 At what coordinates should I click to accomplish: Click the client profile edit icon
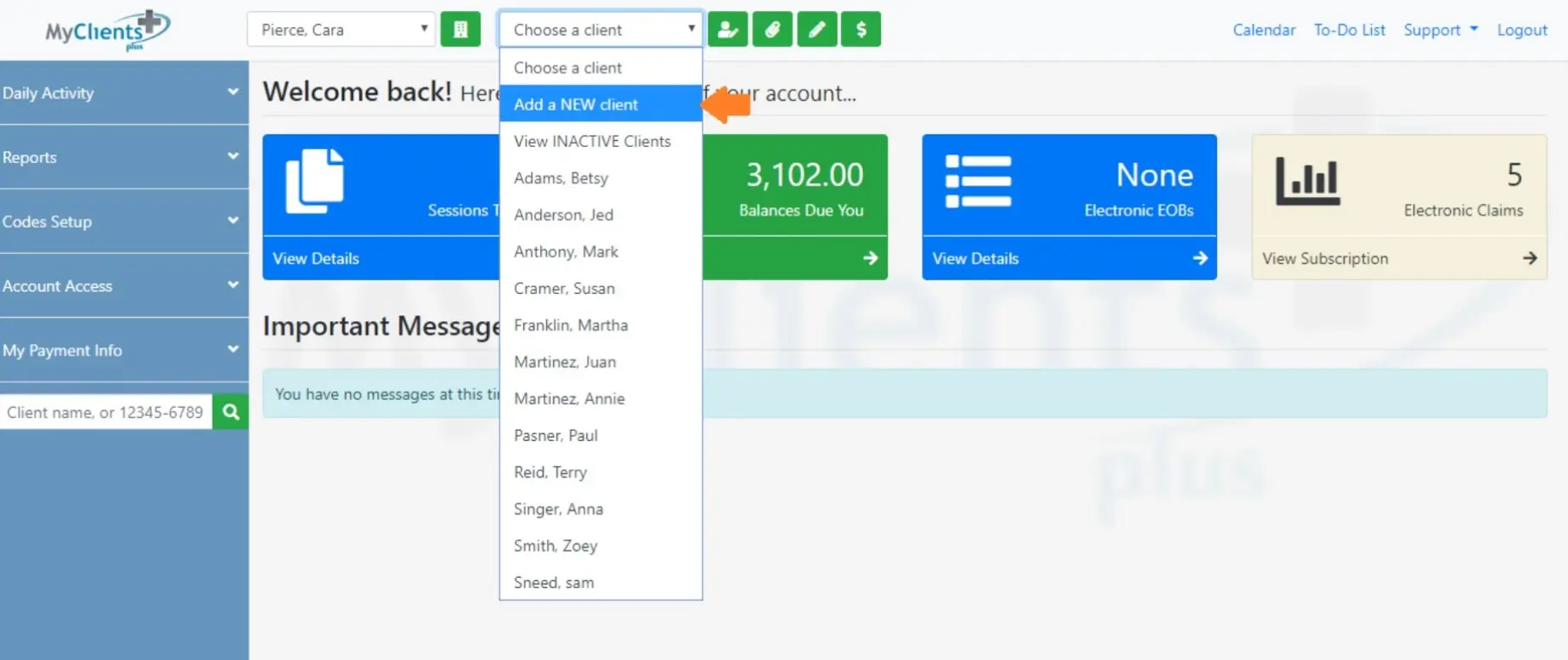coord(727,30)
